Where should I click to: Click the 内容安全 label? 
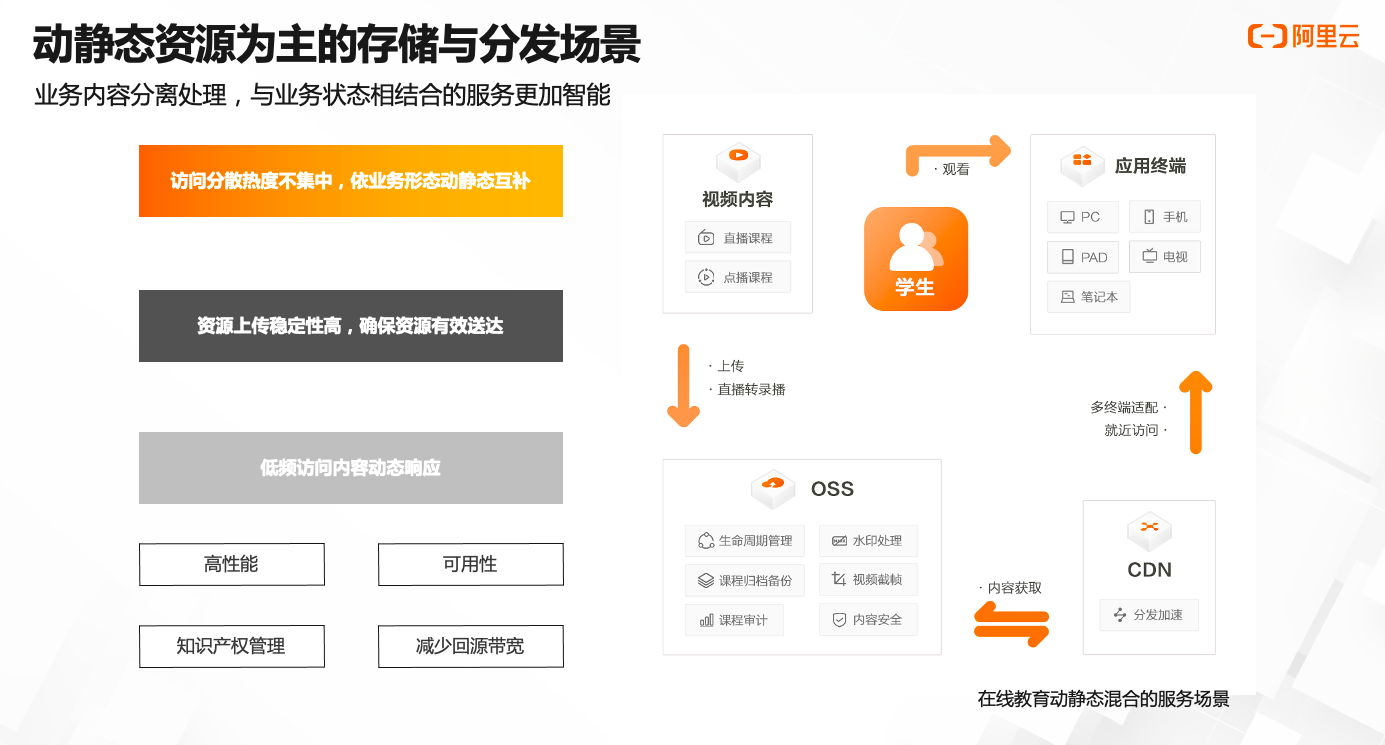877,620
